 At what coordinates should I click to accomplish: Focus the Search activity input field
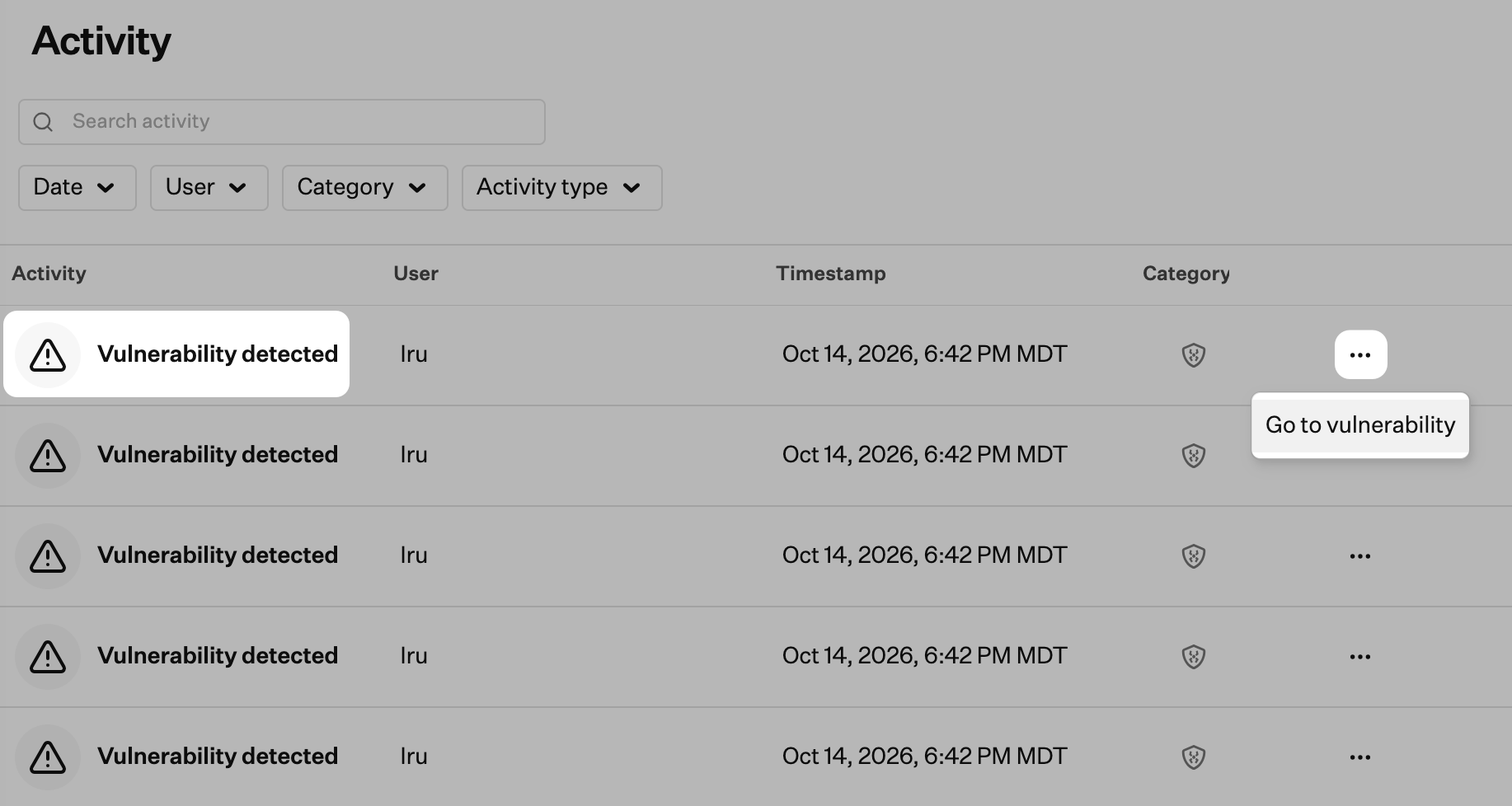pyautogui.click(x=282, y=122)
